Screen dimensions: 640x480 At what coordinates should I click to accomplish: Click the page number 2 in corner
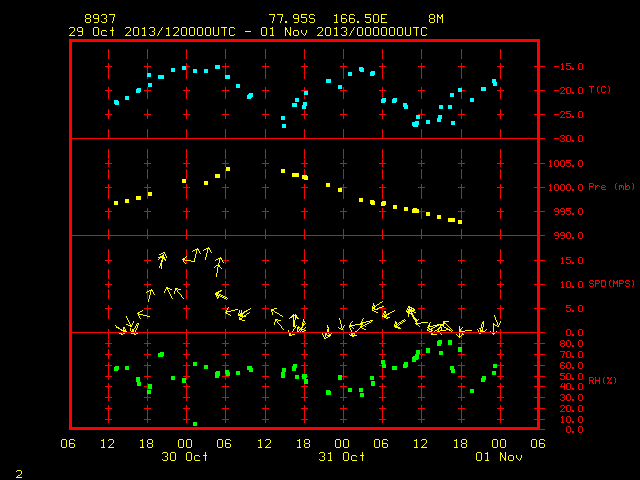tap(19, 474)
